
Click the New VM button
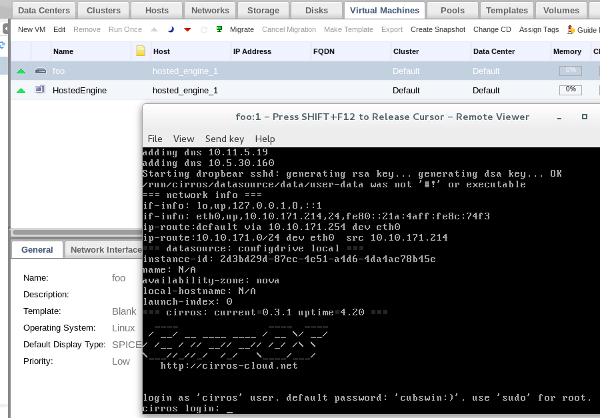point(31,30)
